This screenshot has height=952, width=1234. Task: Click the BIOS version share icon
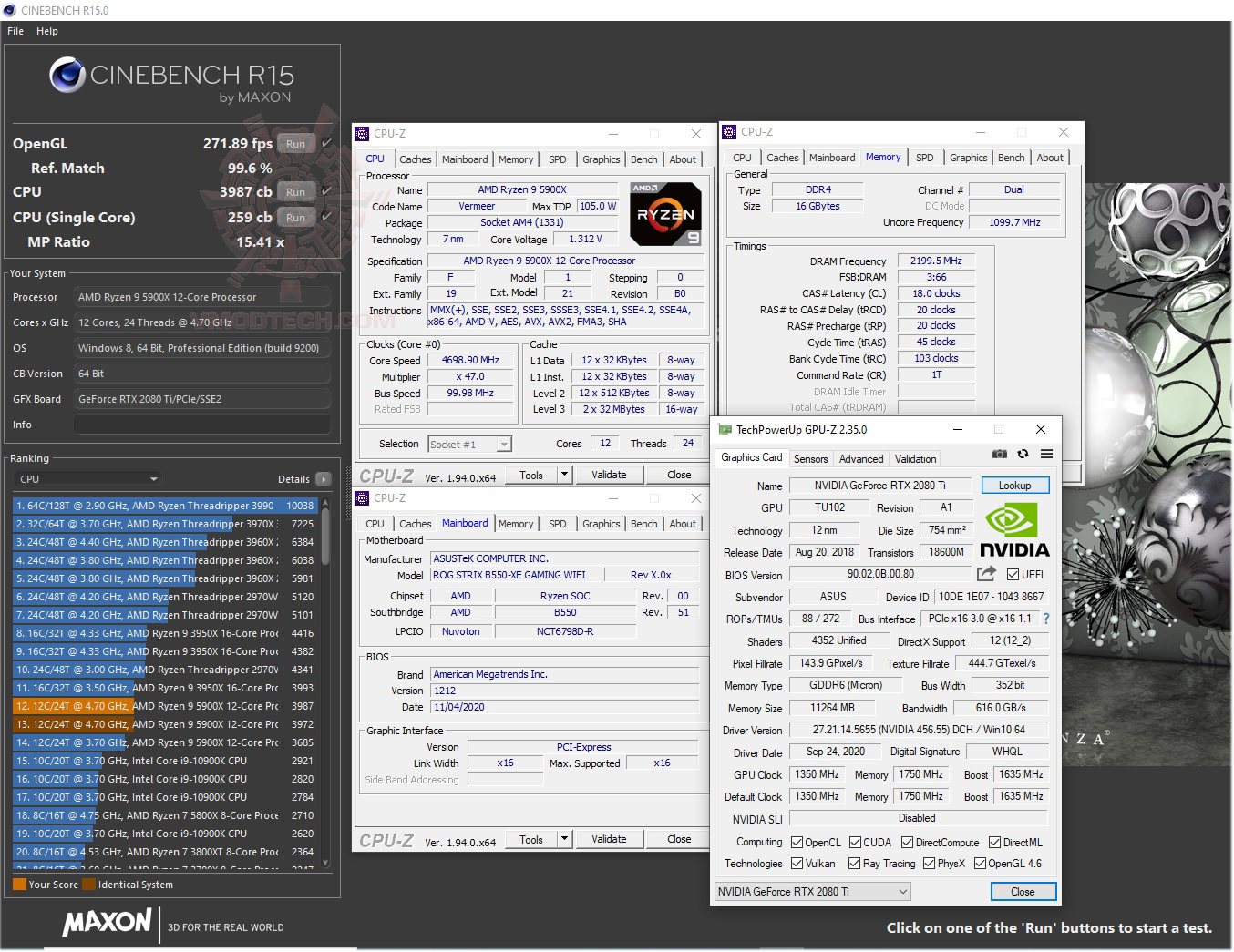(x=986, y=574)
